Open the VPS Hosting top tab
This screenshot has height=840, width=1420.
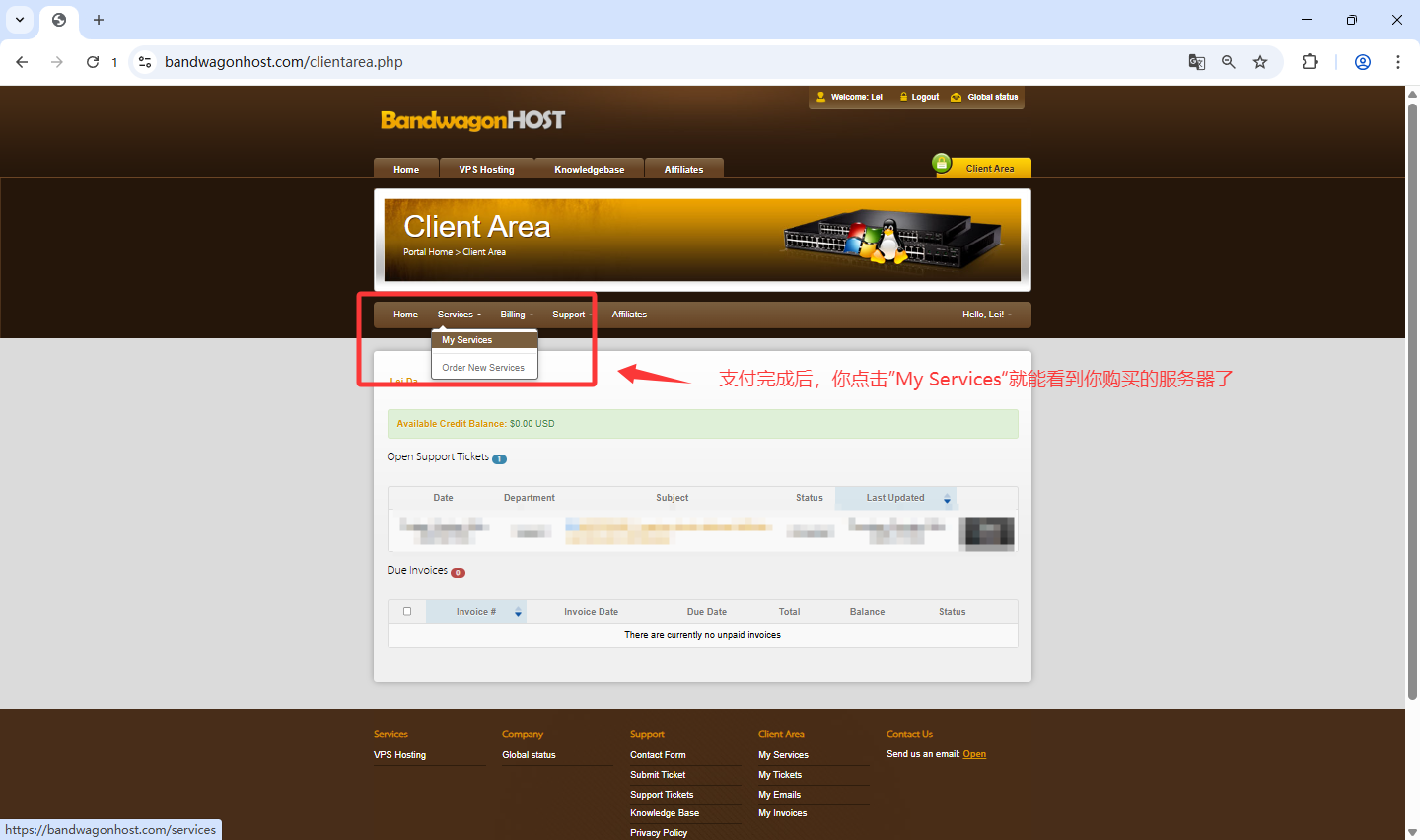coord(486,170)
